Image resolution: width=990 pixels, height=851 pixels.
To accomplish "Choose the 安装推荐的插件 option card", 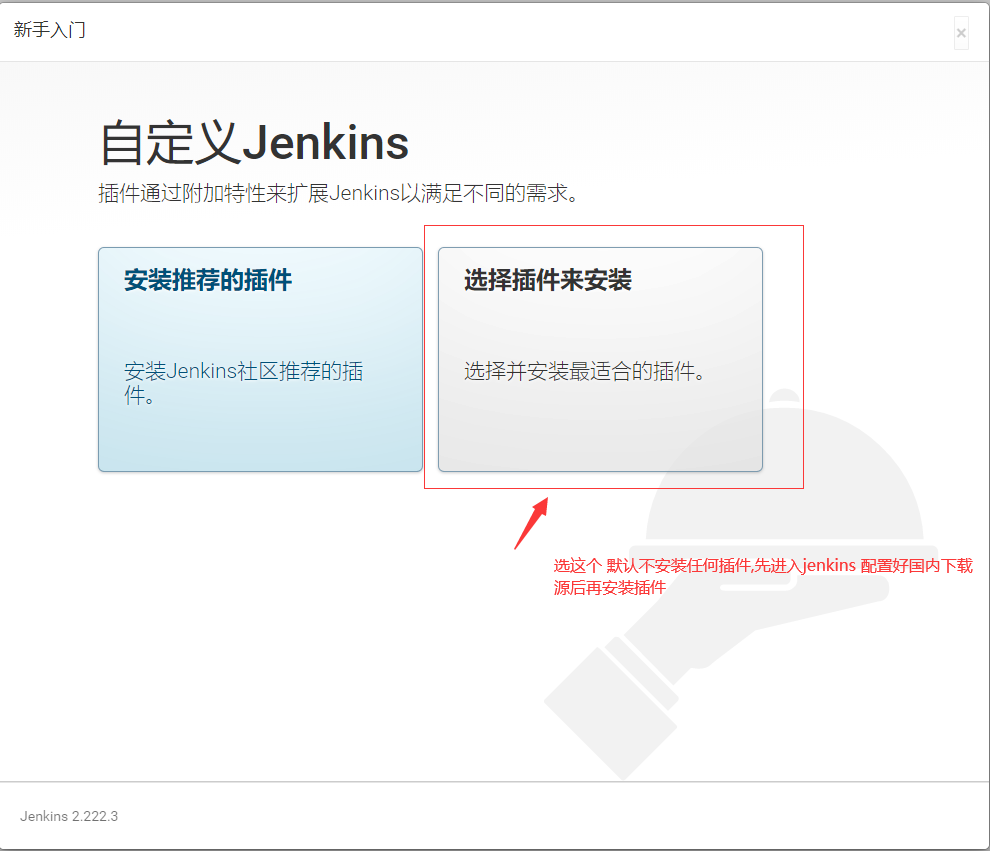I will coord(260,359).
